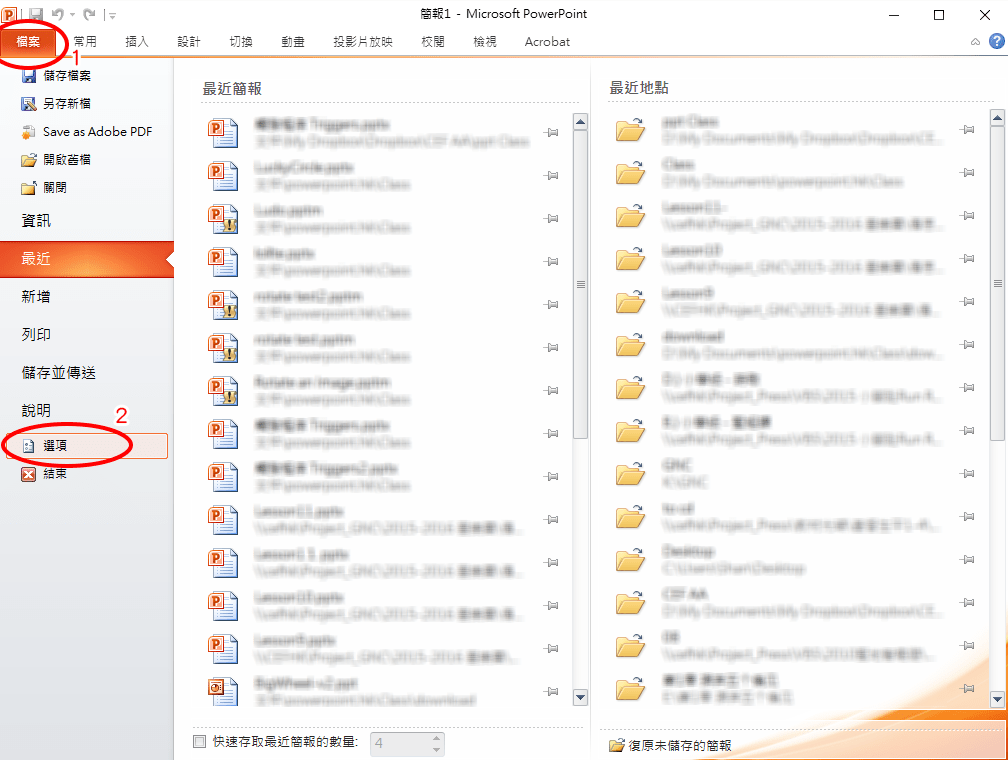Viewport: 1008px width, 760px height.
Task: Switch to the 常用 ribbon tab
Action: coord(85,42)
